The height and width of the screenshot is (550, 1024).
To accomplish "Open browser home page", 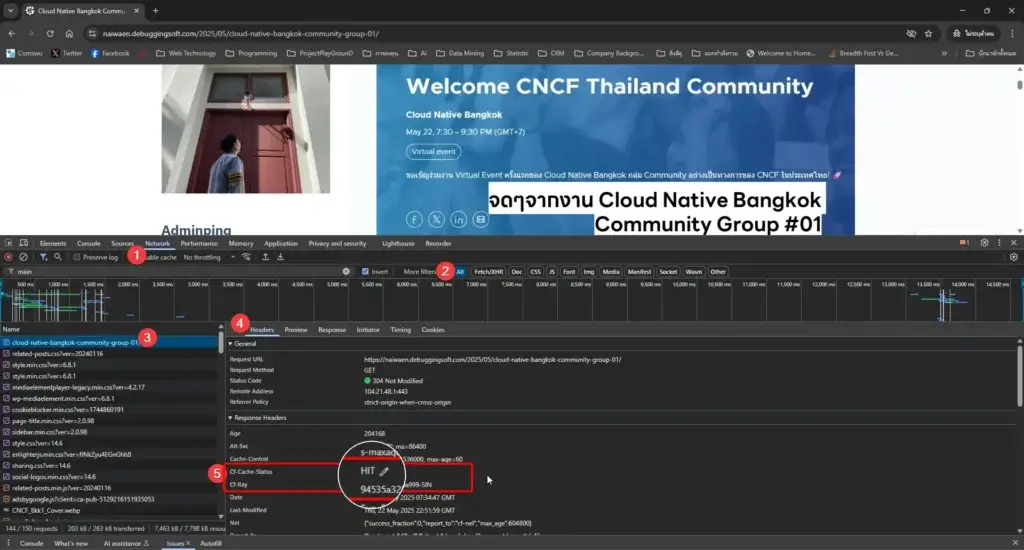I will [x=69, y=33].
